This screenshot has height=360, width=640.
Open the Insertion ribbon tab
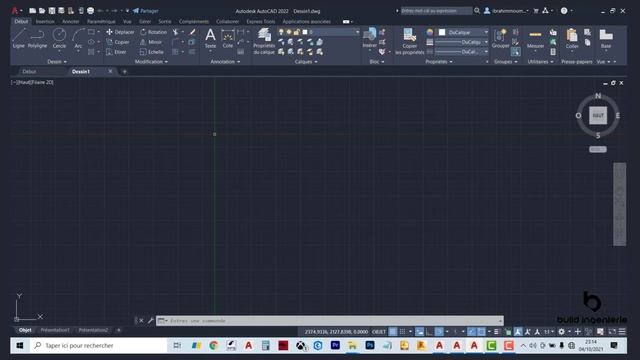point(45,21)
